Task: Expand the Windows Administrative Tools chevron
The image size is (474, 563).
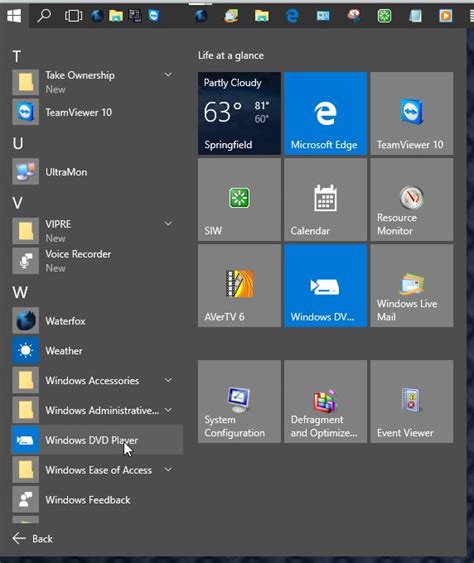Action: [x=168, y=410]
